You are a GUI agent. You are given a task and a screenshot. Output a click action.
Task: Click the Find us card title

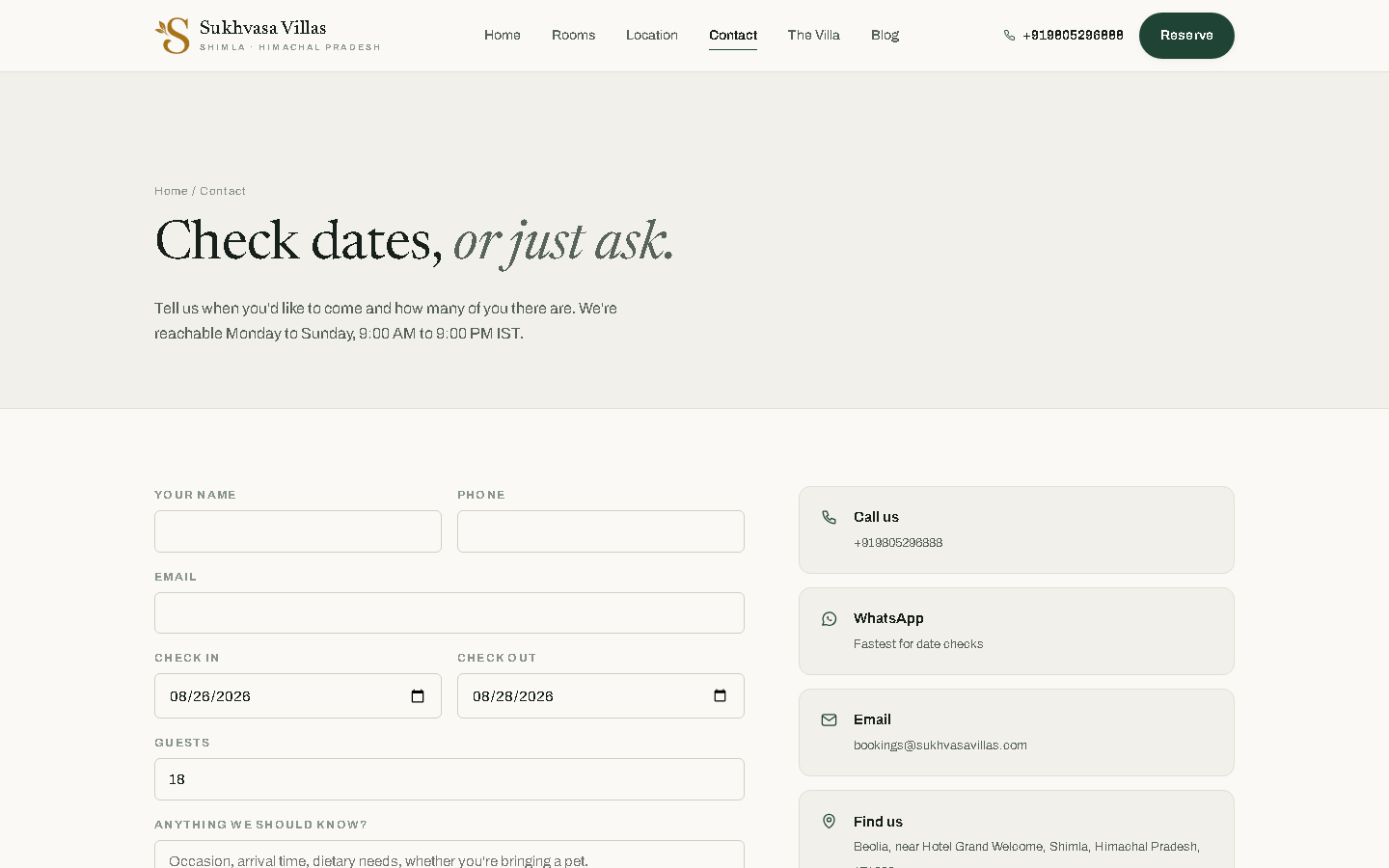878,822
